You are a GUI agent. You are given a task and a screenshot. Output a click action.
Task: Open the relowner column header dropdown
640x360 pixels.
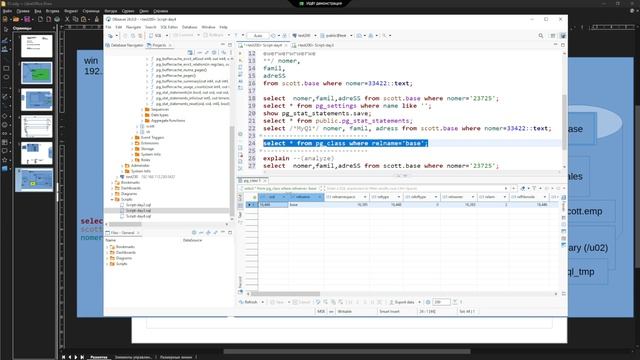point(473,197)
